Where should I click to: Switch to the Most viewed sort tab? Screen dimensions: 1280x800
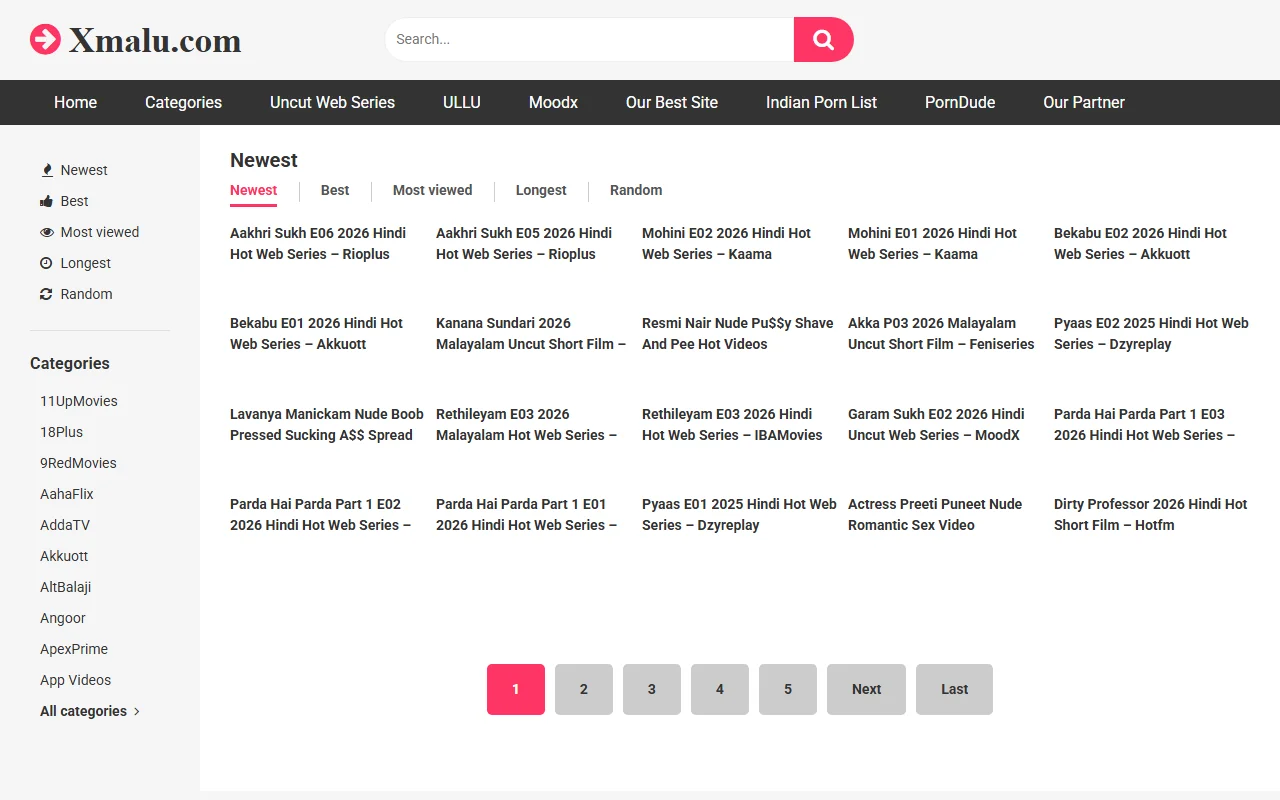(x=432, y=190)
